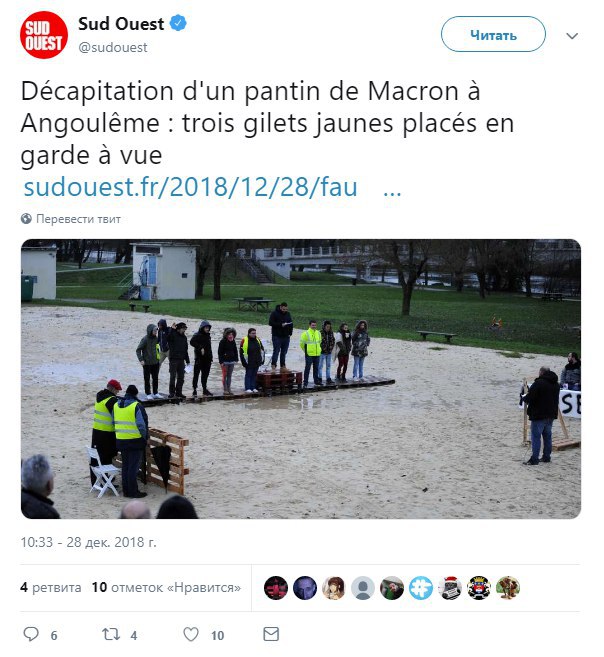Open the first liker's avatar
The width and height of the screenshot is (604, 657).
276,587
